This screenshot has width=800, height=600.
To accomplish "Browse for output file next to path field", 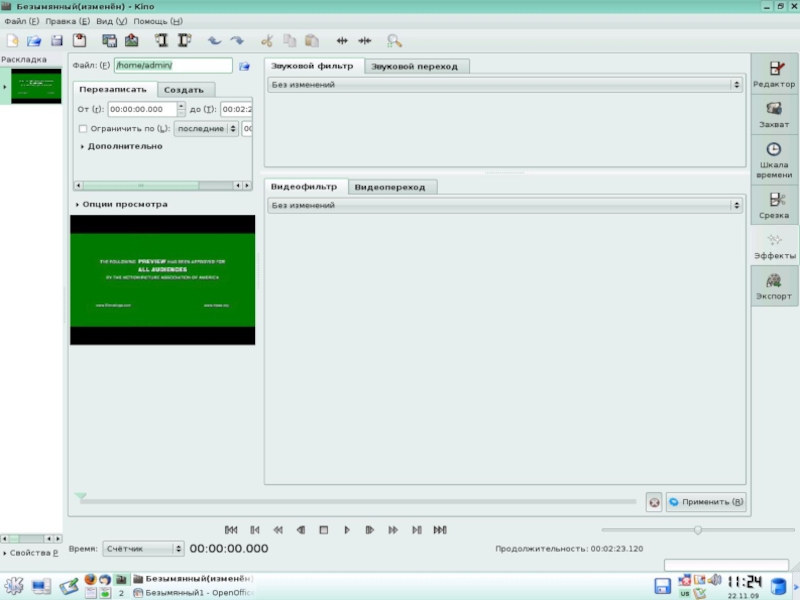I will click(x=244, y=66).
